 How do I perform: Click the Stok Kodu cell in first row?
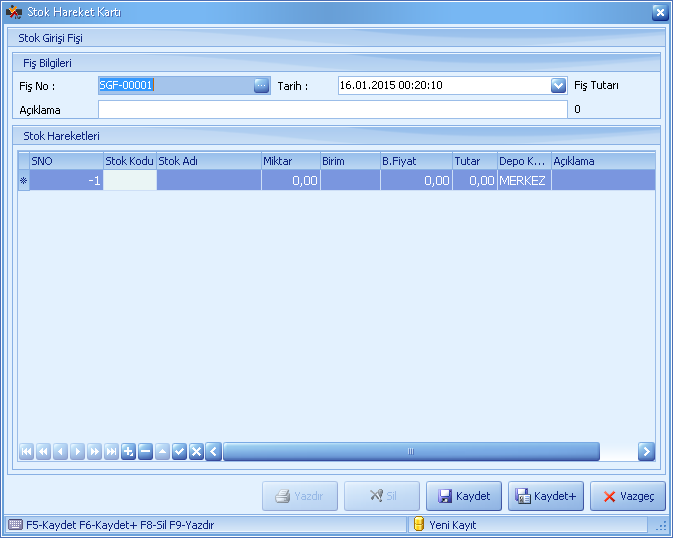click(x=130, y=181)
